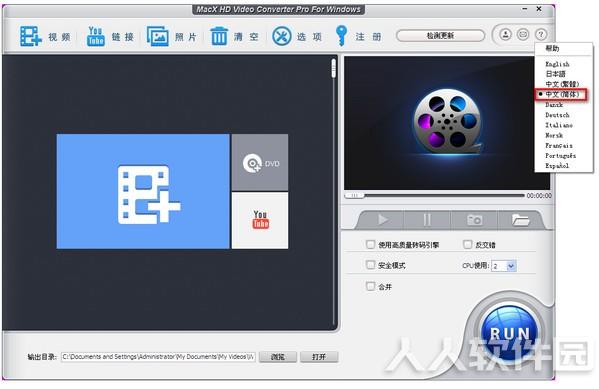The image size is (599, 389).
Task: Click the 打开 open folder button
Action: tap(319, 357)
